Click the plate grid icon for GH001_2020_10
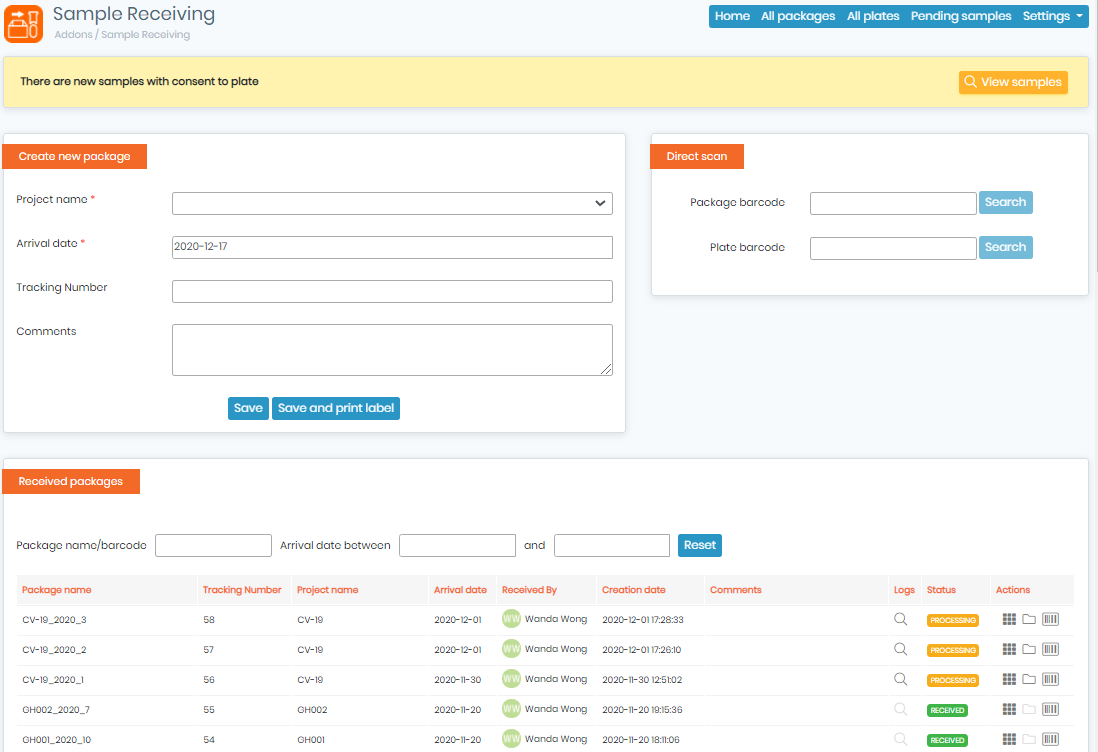1098x752 pixels. (x=1009, y=739)
